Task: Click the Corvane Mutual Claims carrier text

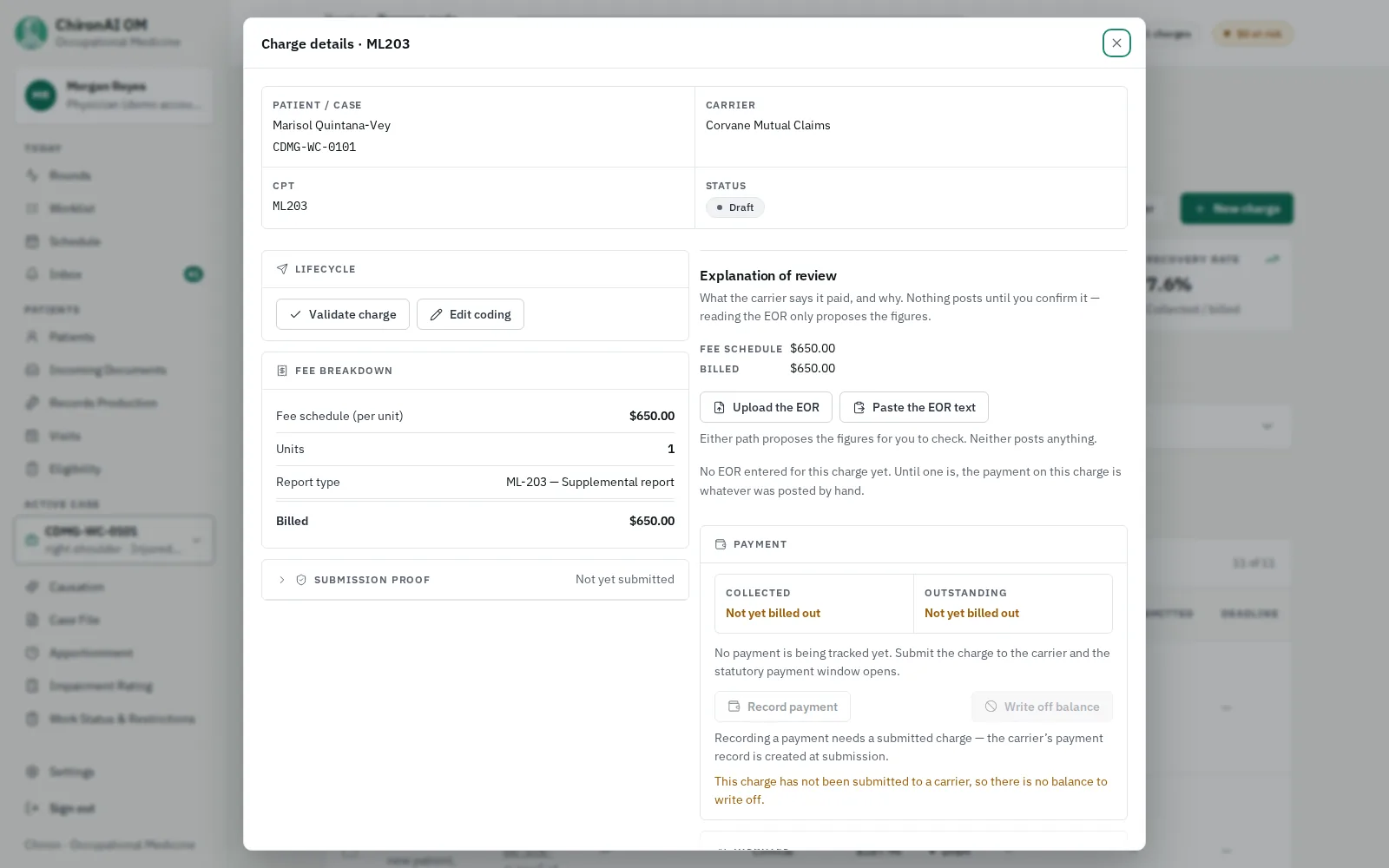Action: click(768, 125)
